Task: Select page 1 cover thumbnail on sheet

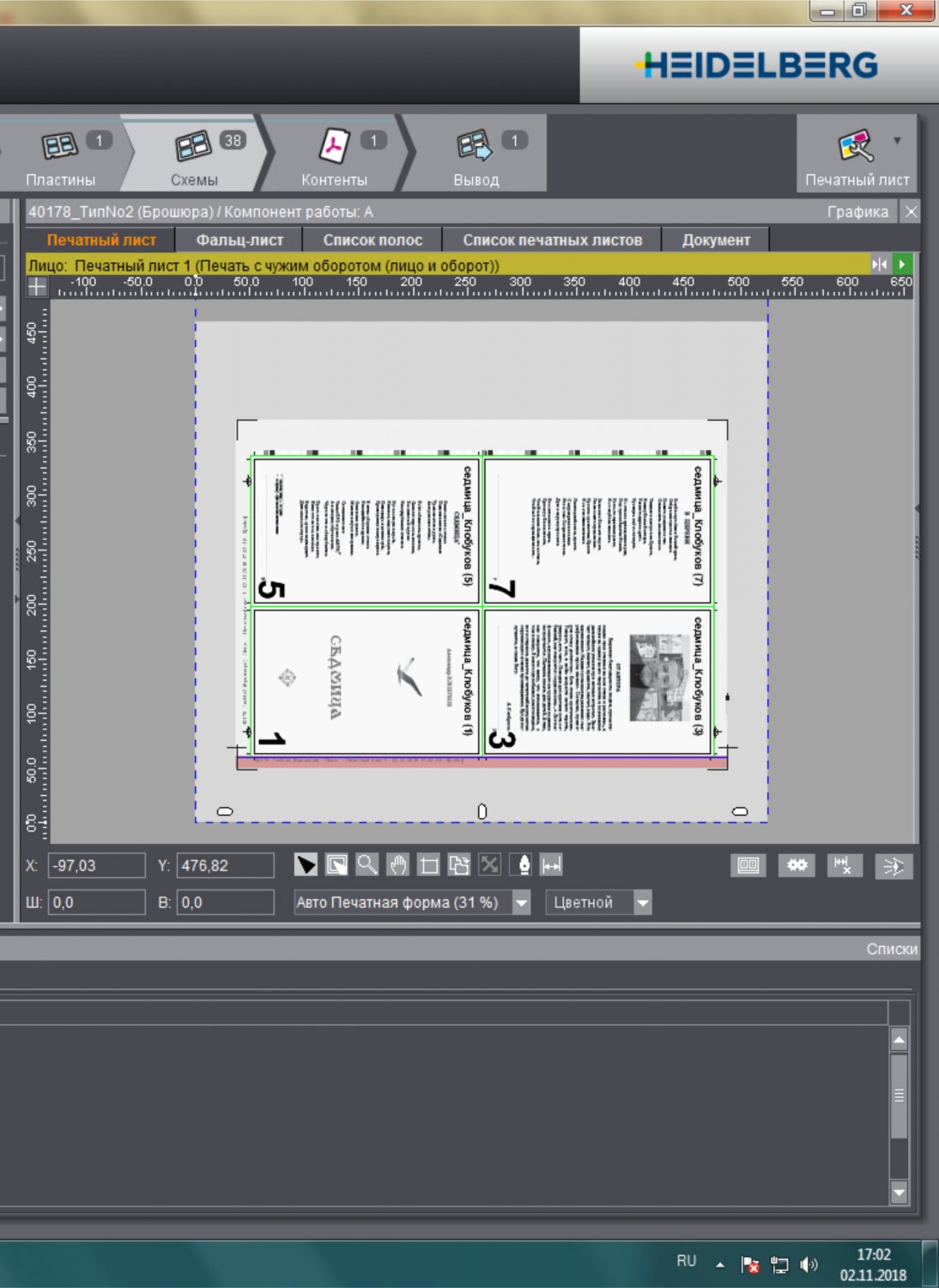Action: (x=367, y=682)
